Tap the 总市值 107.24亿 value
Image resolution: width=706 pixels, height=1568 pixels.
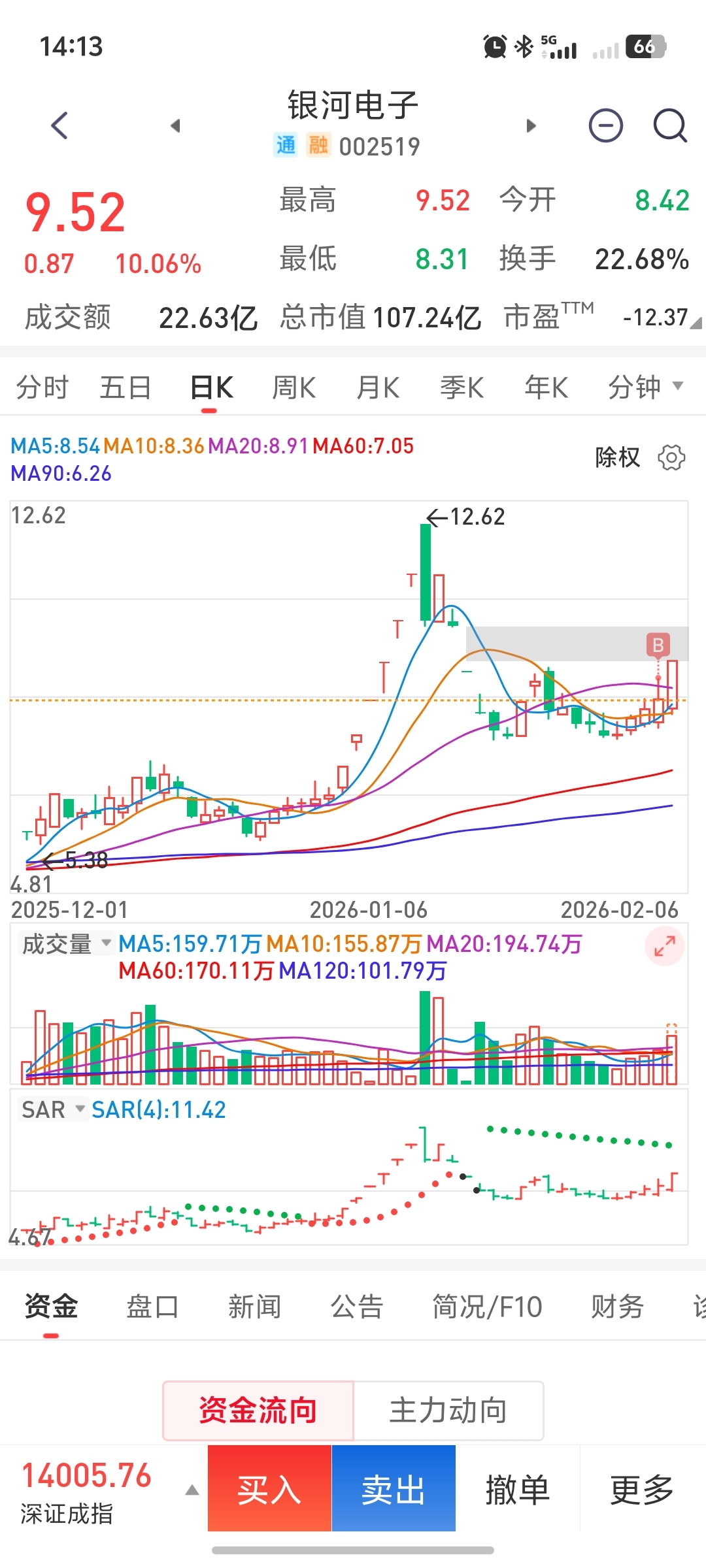tap(427, 318)
